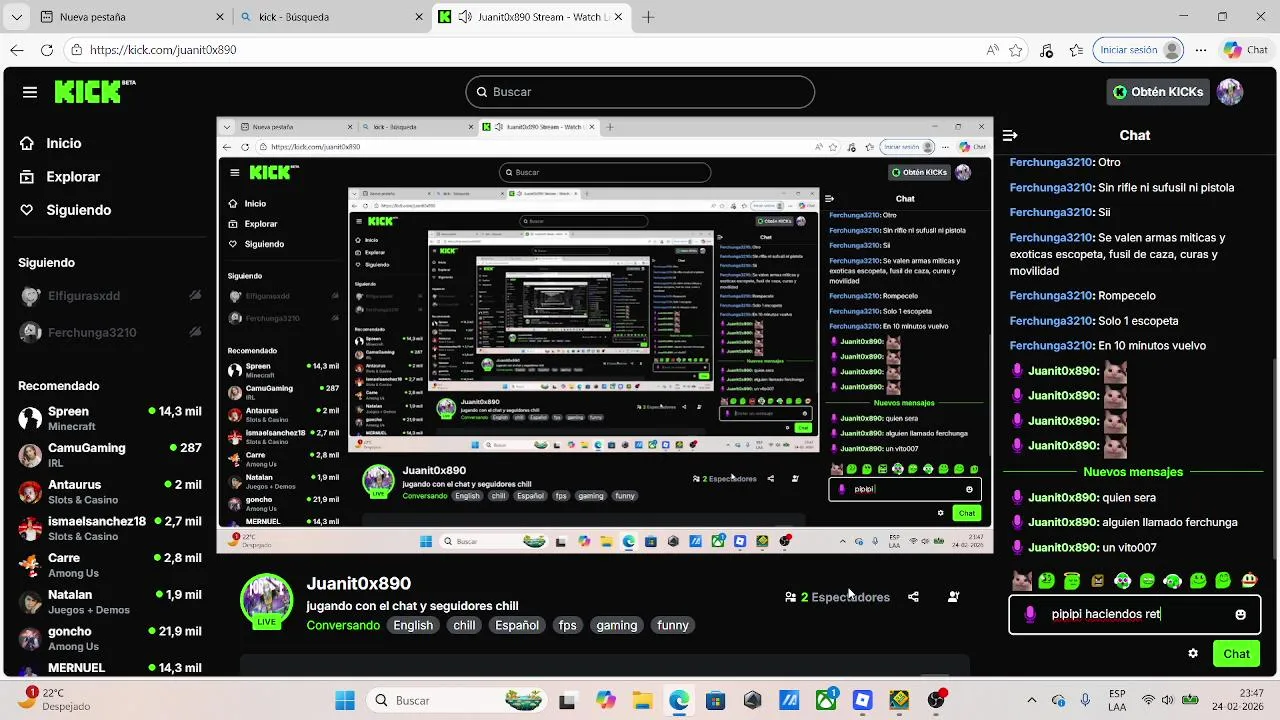
Task: Insert the cat emote in chat
Action: [x=1021, y=581]
